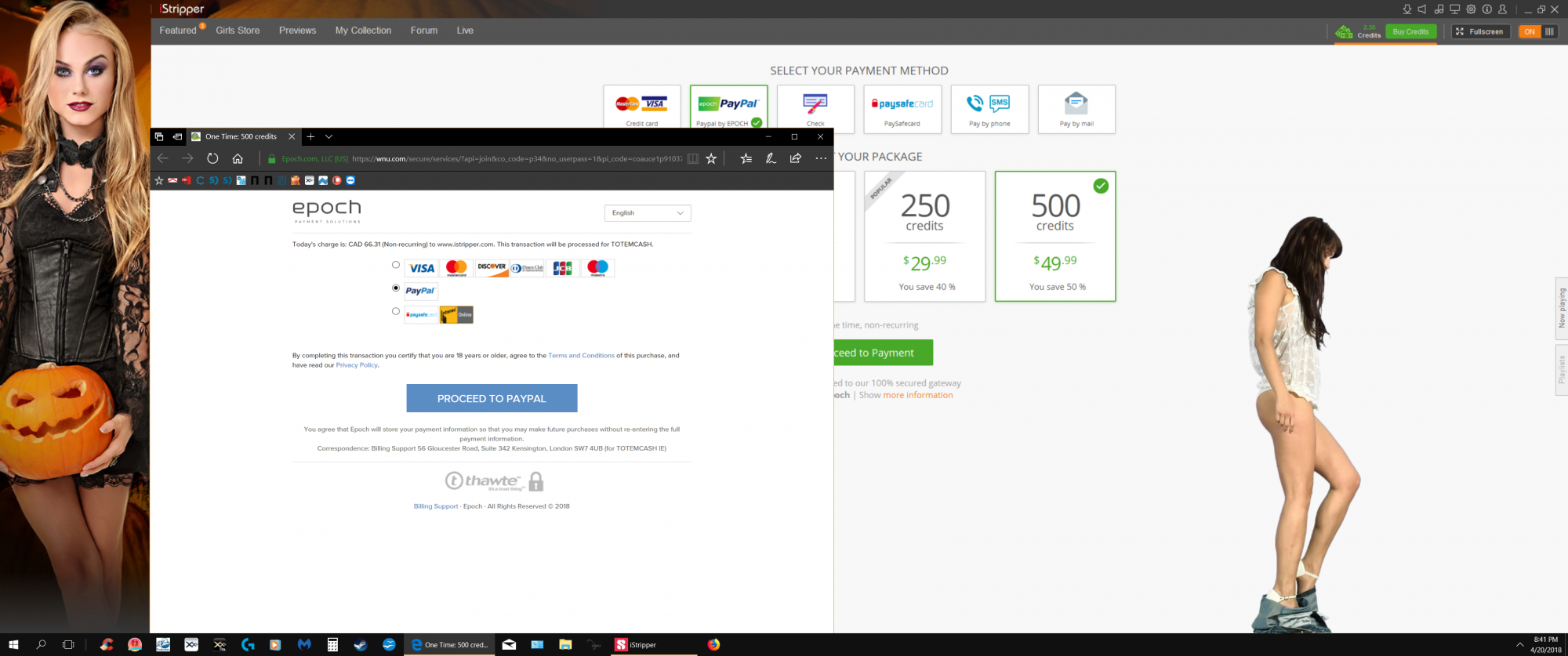This screenshot has width=1568, height=656.
Task: Open the Girls Store tab
Action: pyautogui.click(x=238, y=31)
